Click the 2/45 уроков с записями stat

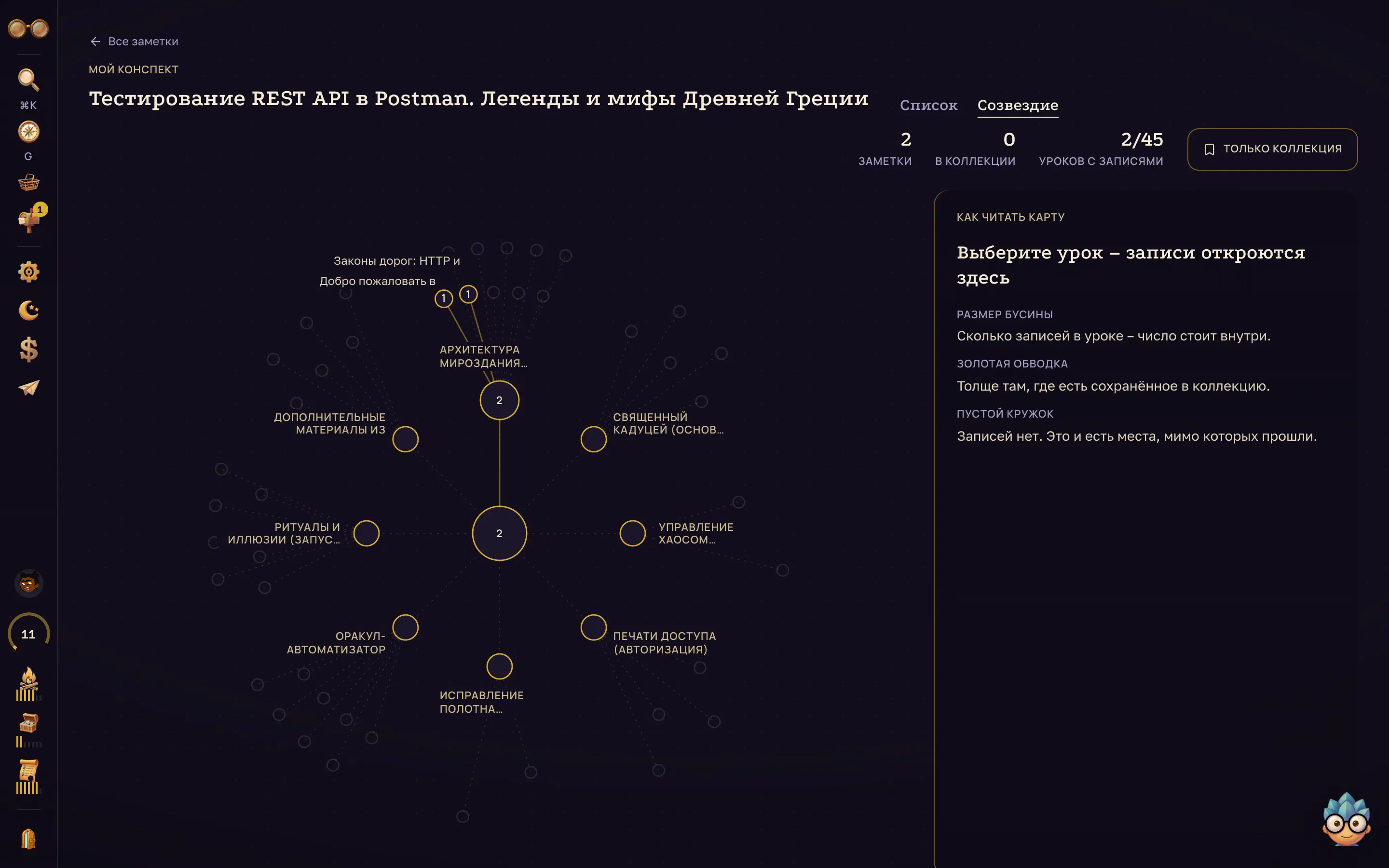(x=1100, y=149)
